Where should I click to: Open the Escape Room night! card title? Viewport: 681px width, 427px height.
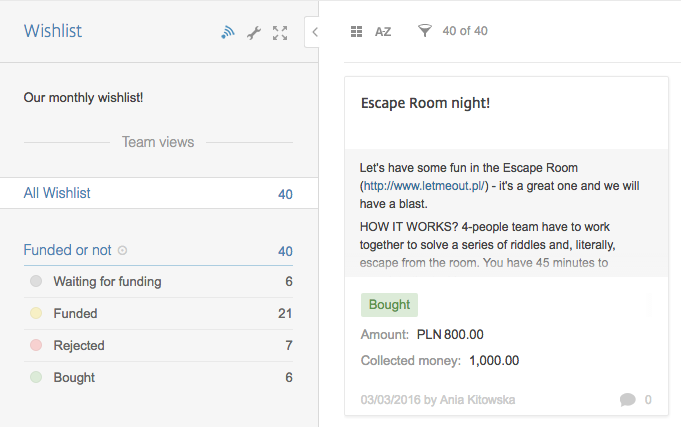click(x=425, y=103)
